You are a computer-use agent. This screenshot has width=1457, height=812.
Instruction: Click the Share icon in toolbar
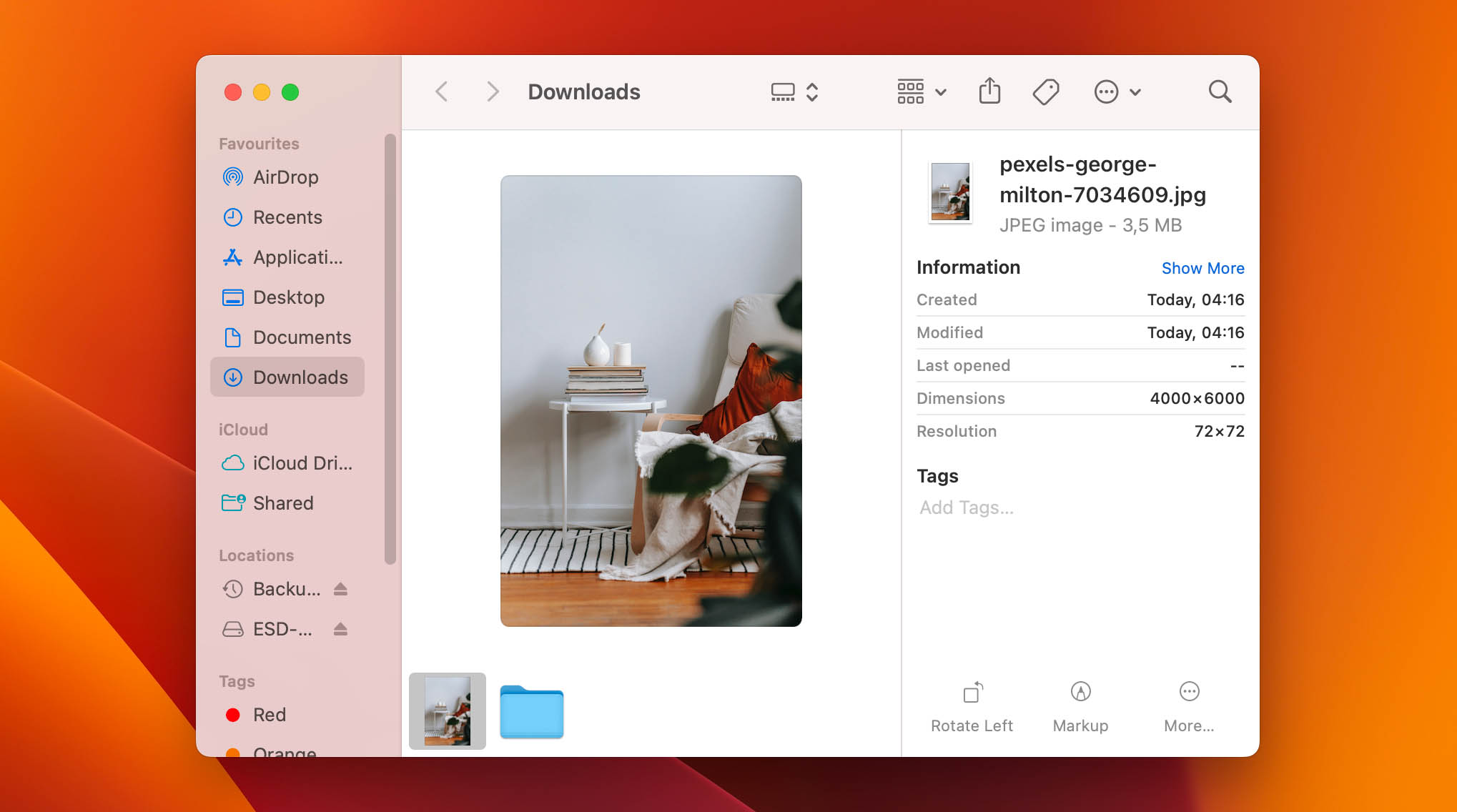(990, 92)
